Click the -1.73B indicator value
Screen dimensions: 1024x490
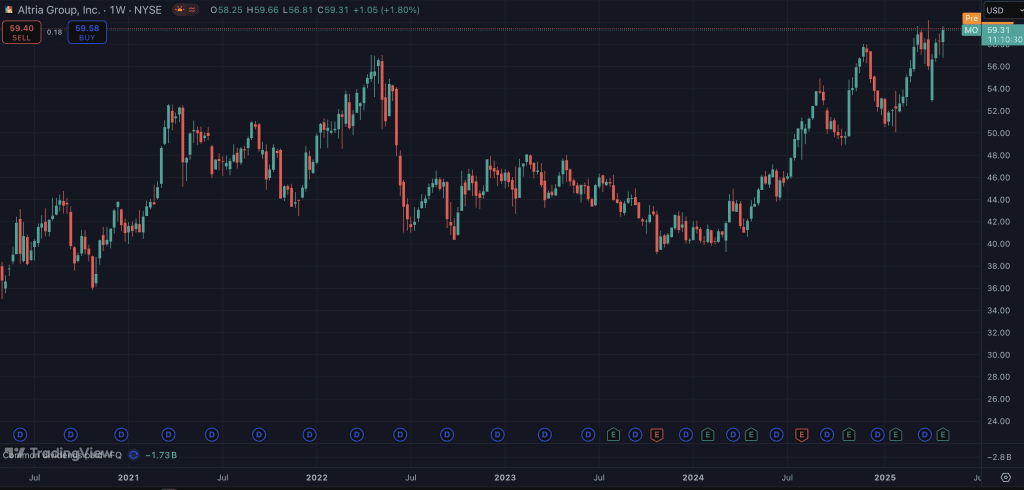click(161, 455)
